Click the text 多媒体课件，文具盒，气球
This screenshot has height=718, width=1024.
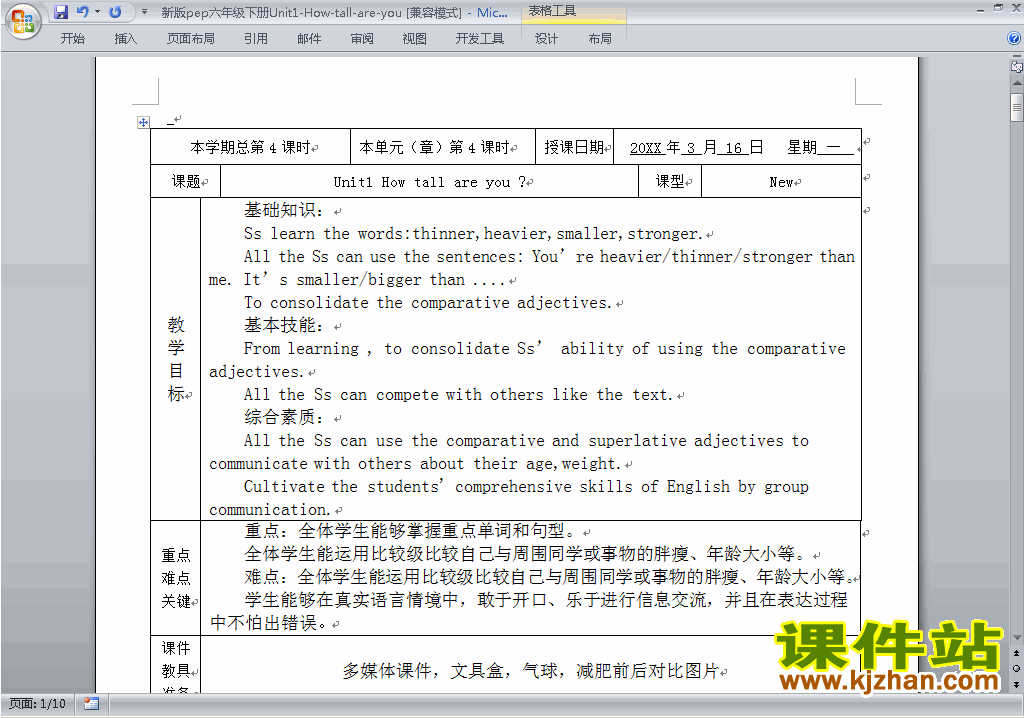click(530, 671)
